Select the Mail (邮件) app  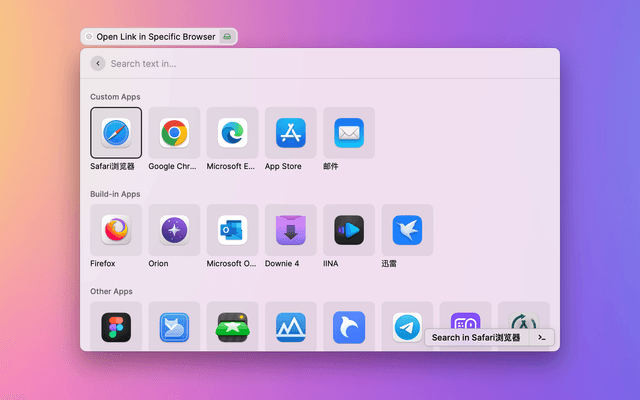point(349,133)
